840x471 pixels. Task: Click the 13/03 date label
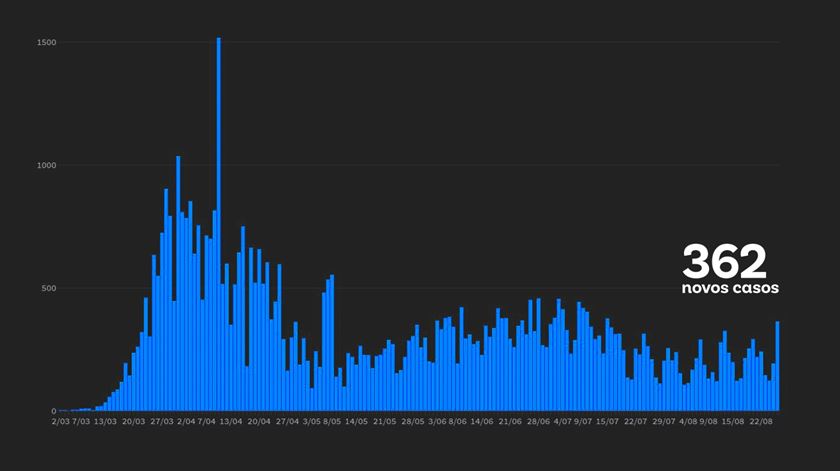(x=105, y=422)
